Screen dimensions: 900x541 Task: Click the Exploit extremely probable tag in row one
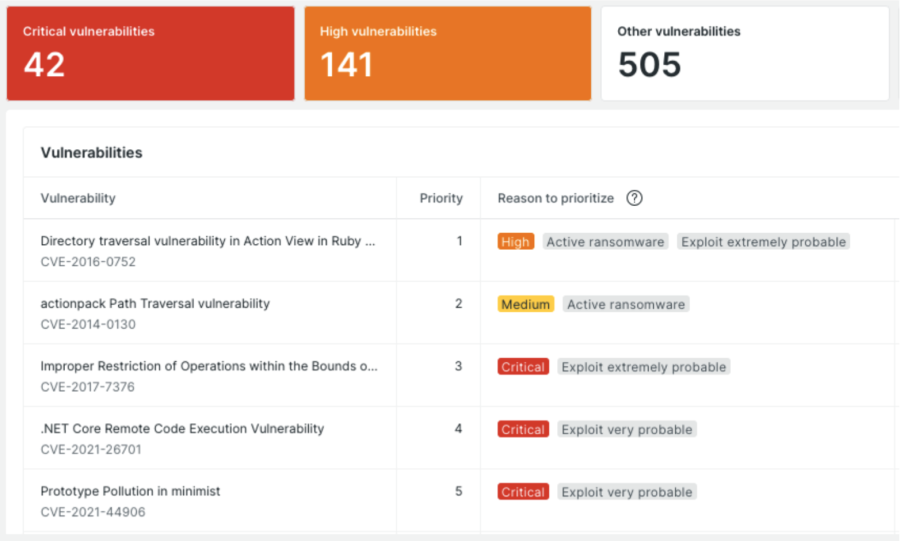click(x=763, y=242)
